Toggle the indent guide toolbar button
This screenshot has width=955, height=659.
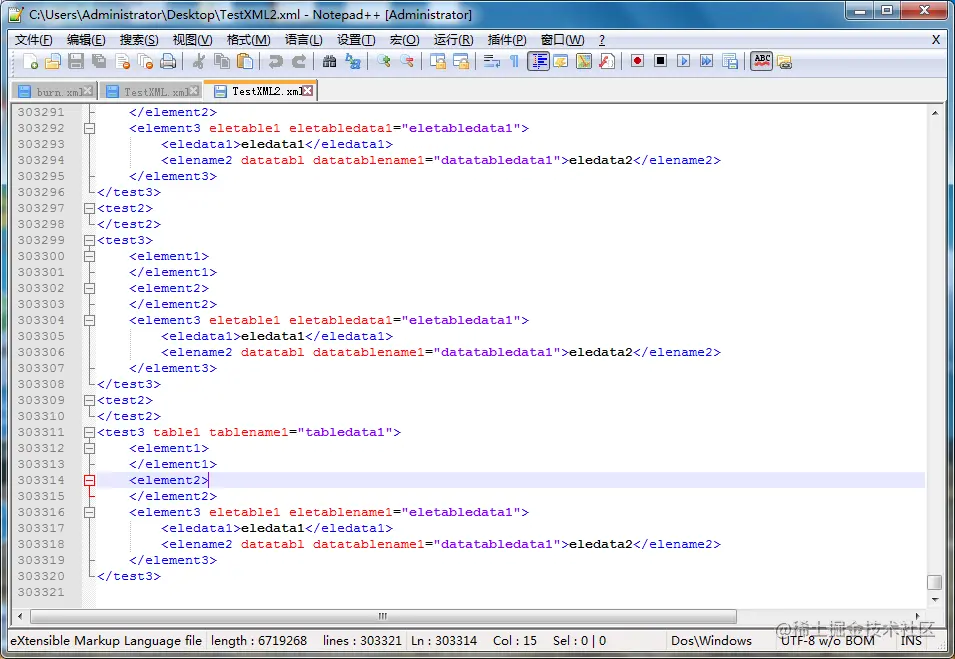point(538,62)
